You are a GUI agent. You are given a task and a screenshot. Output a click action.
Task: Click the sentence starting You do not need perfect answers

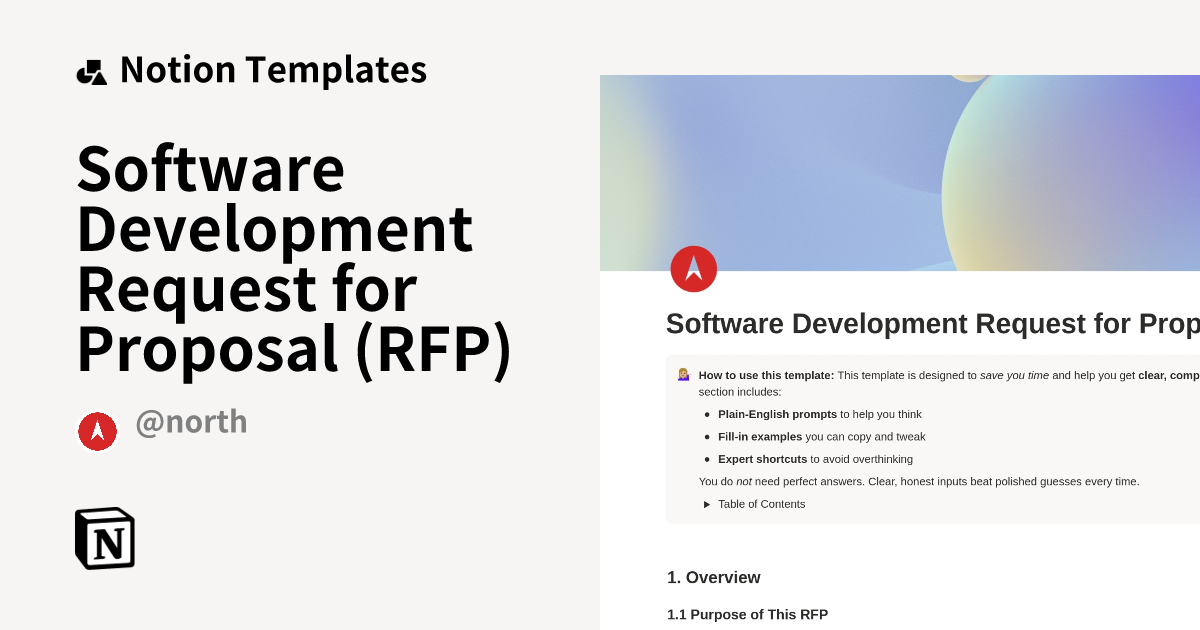(919, 481)
